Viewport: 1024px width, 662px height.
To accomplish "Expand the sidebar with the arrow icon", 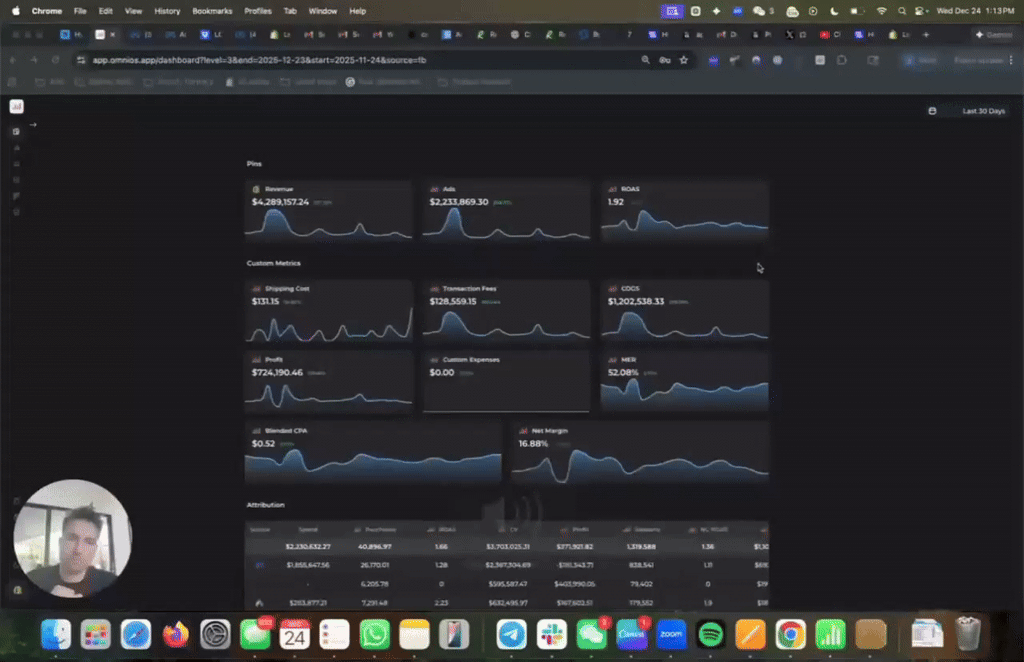I will click(33, 125).
